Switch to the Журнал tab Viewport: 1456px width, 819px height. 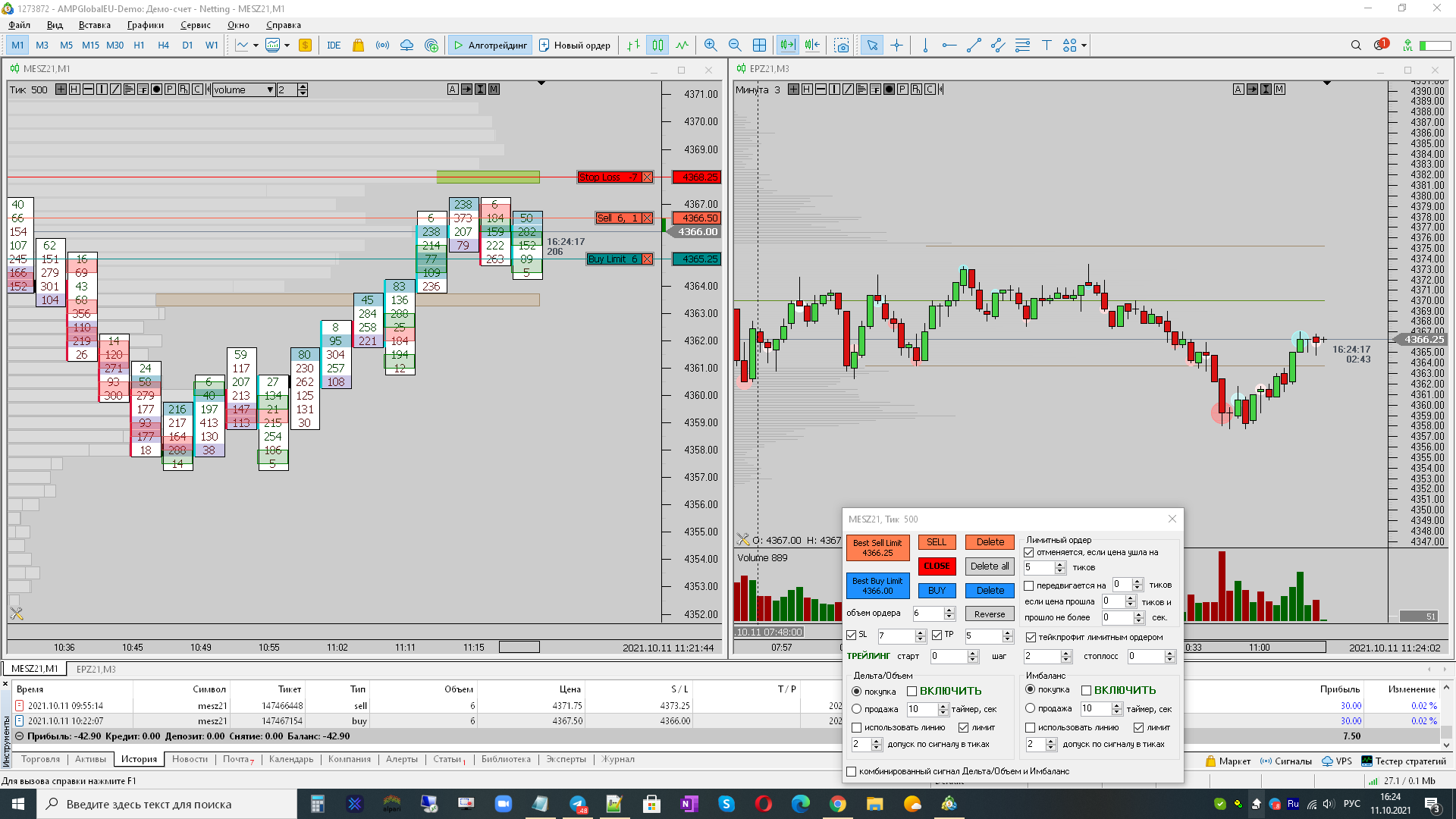pyautogui.click(x=618, y=759)
